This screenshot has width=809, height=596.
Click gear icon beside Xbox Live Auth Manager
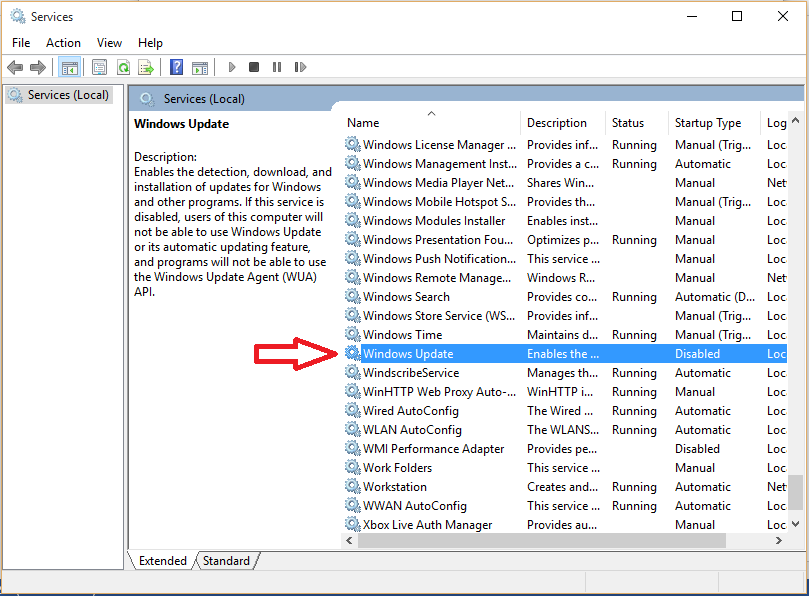[x=352, y=524]
